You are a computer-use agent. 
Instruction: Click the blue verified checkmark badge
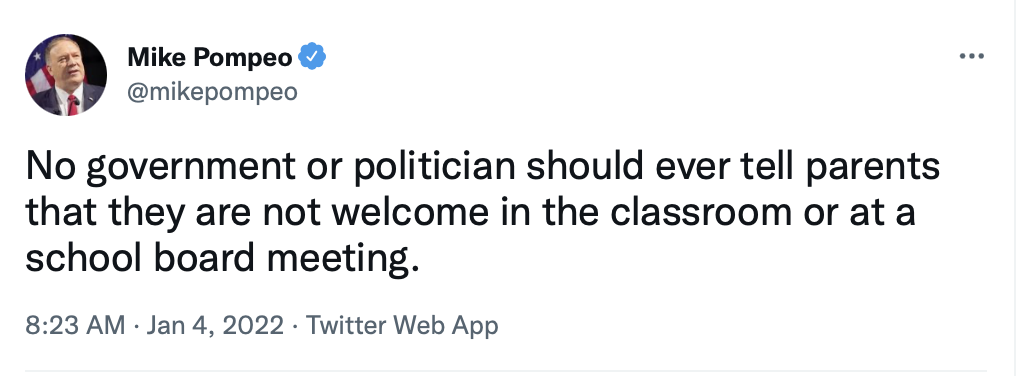[x=312, y=58]
